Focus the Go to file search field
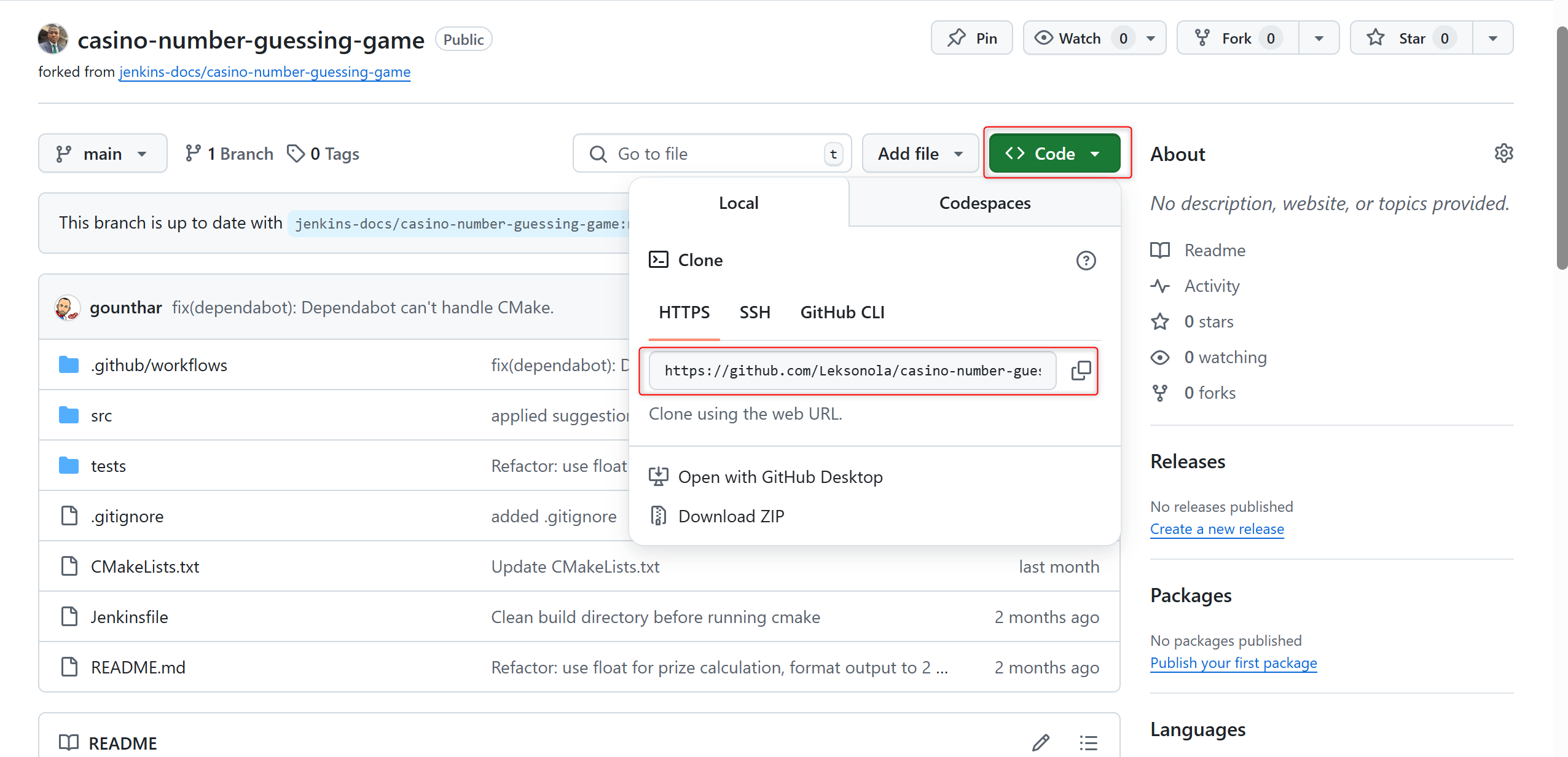Screen dimensions: 1568x757 point(711,154)
